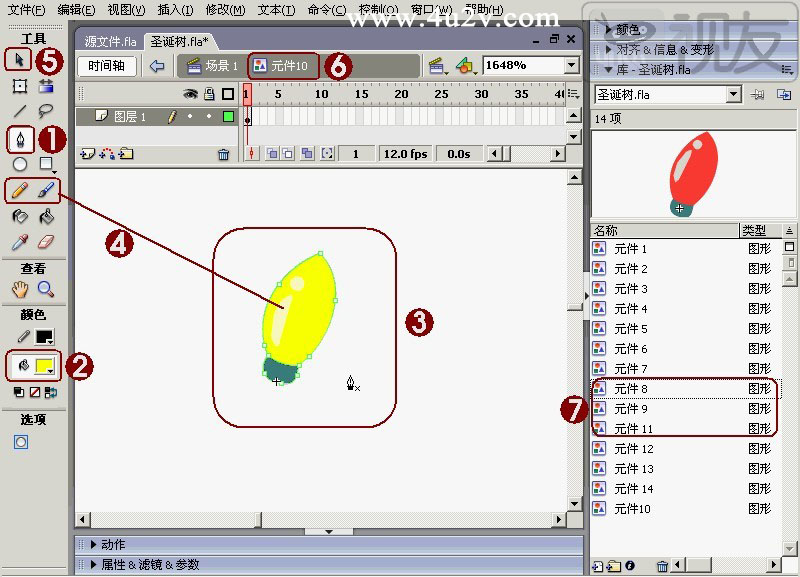Open the timeline options menu icon

pos(573,94)
